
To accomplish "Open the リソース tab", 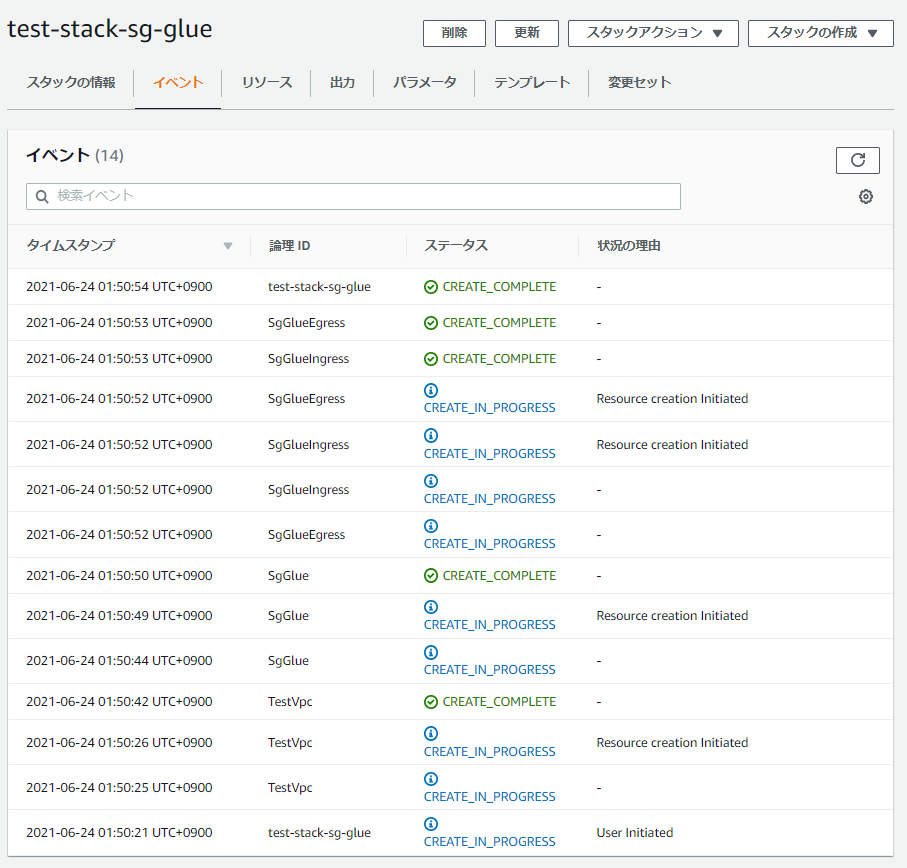I will tap(267, 82).
